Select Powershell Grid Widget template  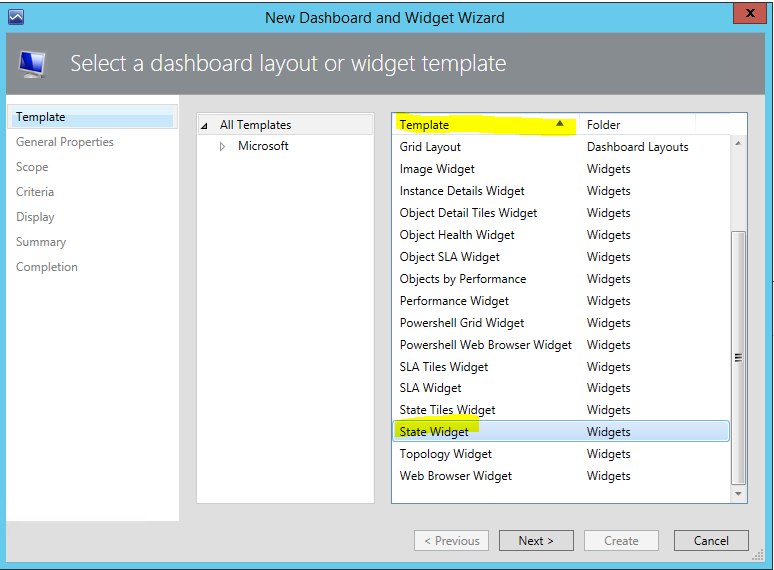(561, 323)
